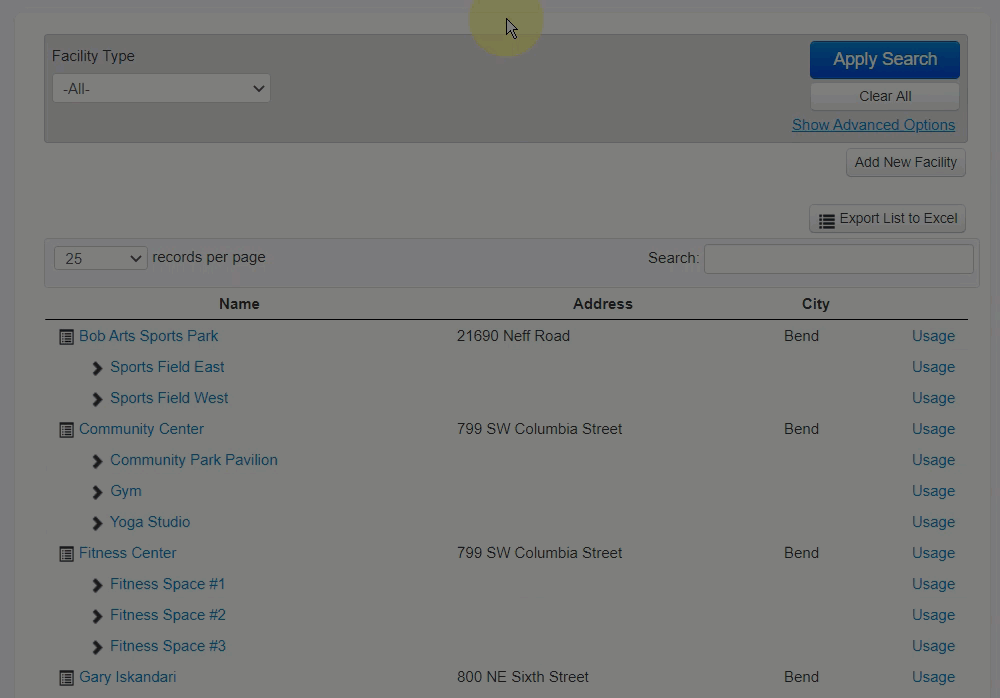Open the Community Park Pavilion link
The image size is (1000, 698).
pos(193,460)
